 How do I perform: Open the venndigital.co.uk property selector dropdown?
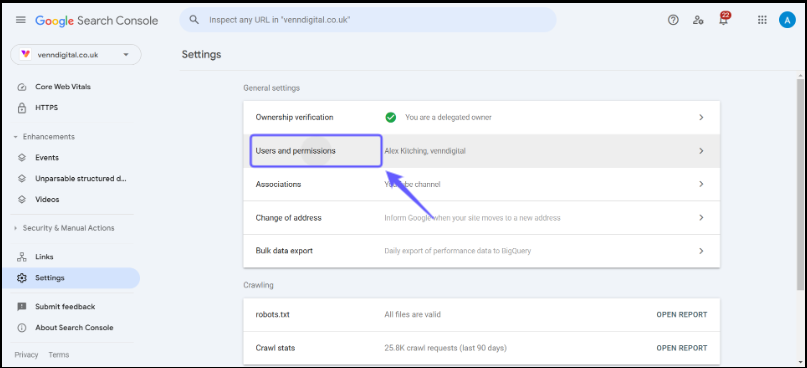[76, 55]
